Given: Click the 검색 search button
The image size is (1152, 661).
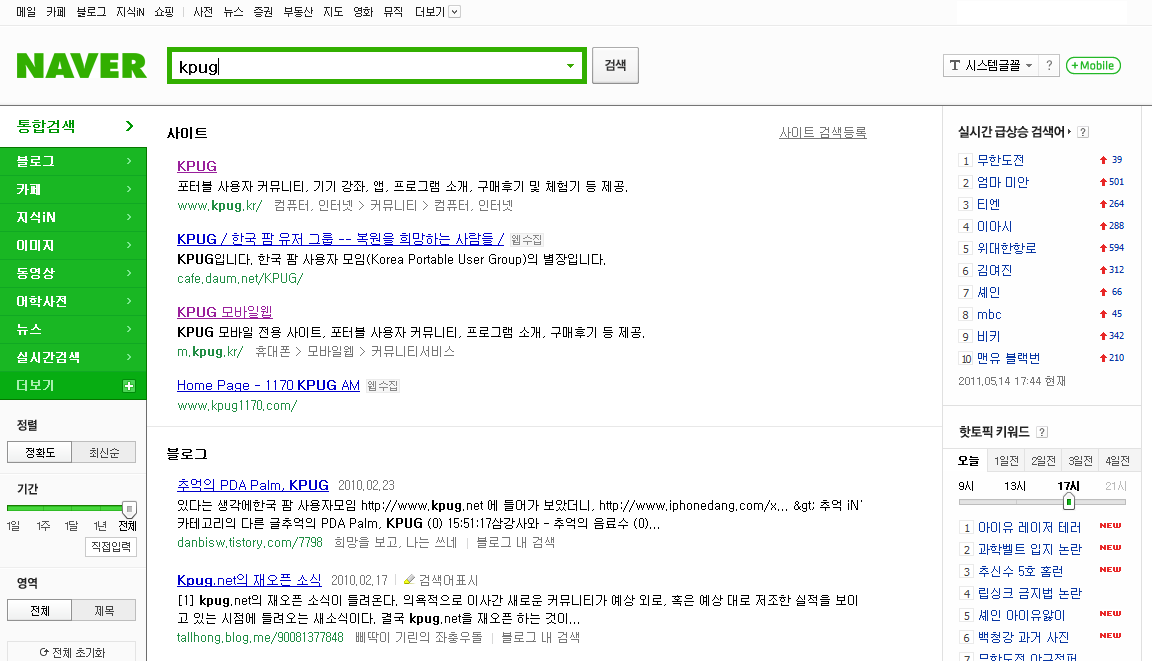Looking at the screenshot, I should 615,65.
